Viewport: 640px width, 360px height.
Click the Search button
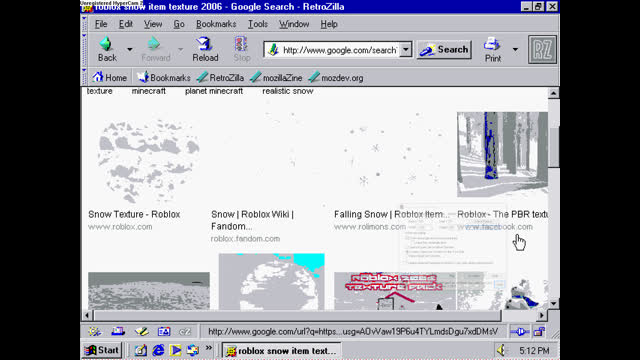click(444, 49)
